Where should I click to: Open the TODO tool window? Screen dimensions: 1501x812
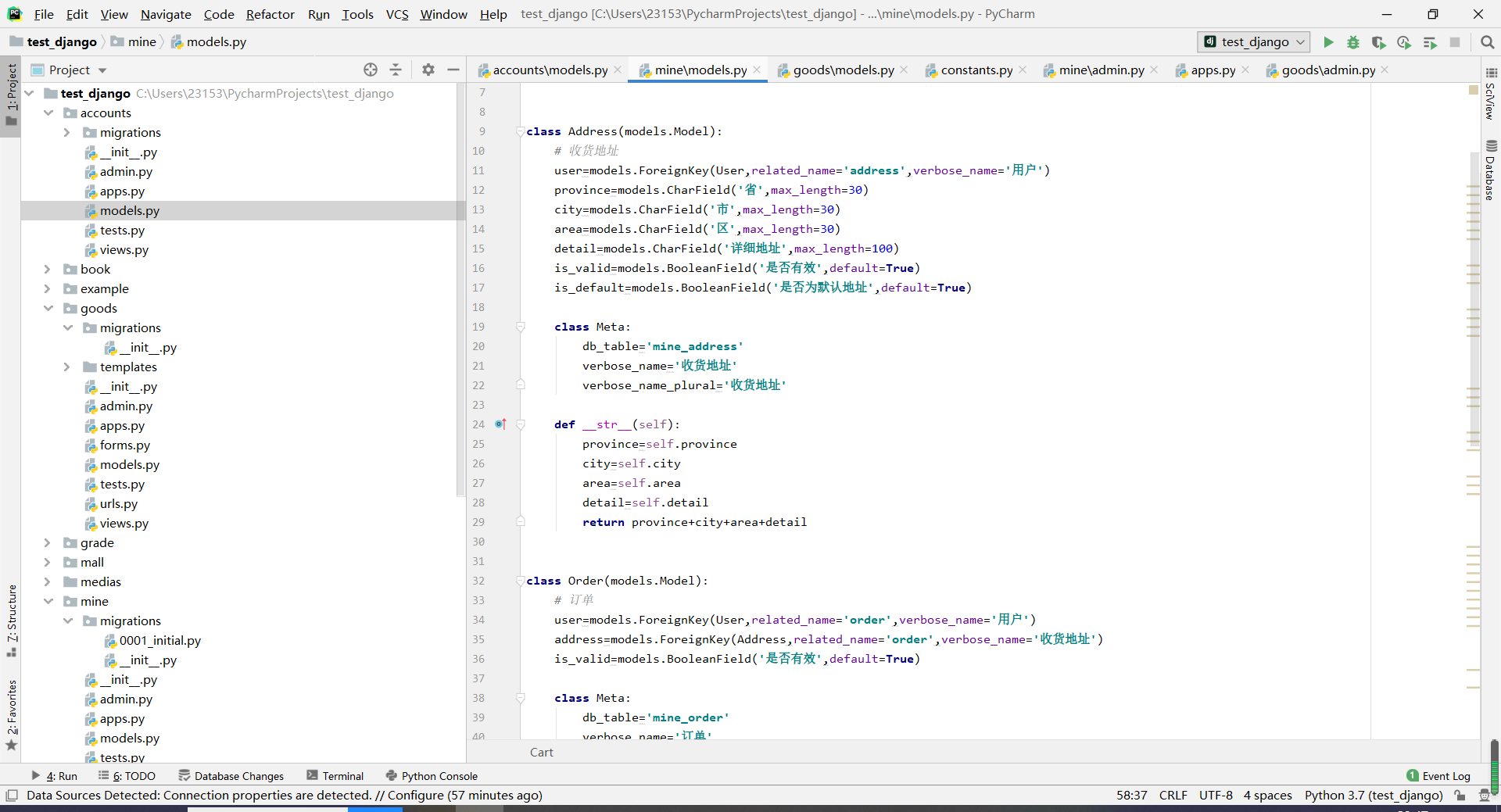pos(127,776)
